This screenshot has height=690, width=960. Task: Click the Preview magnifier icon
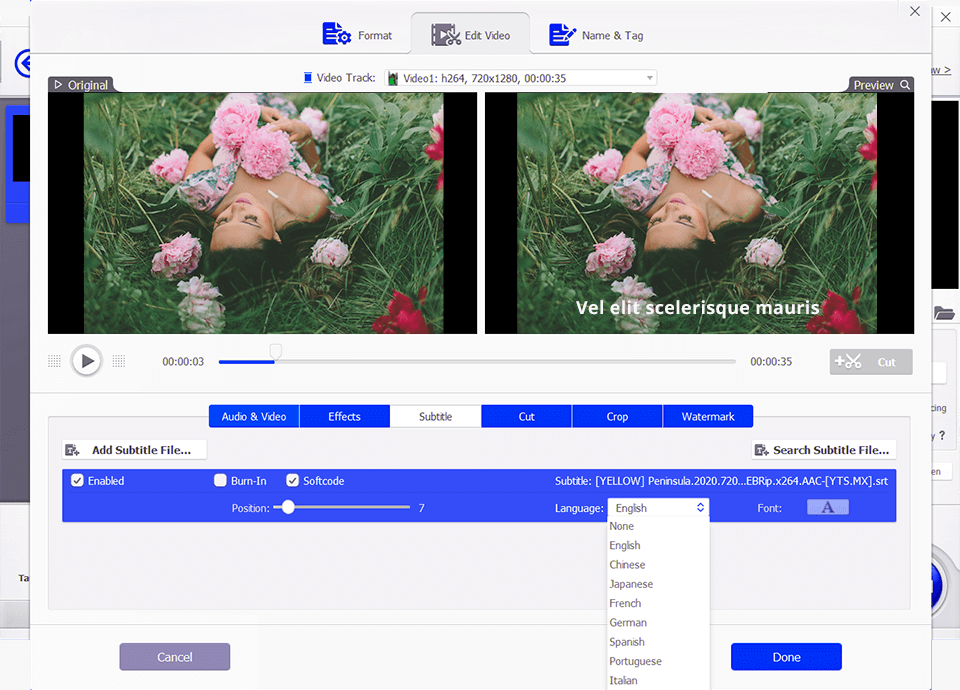[x=905, y=84]
